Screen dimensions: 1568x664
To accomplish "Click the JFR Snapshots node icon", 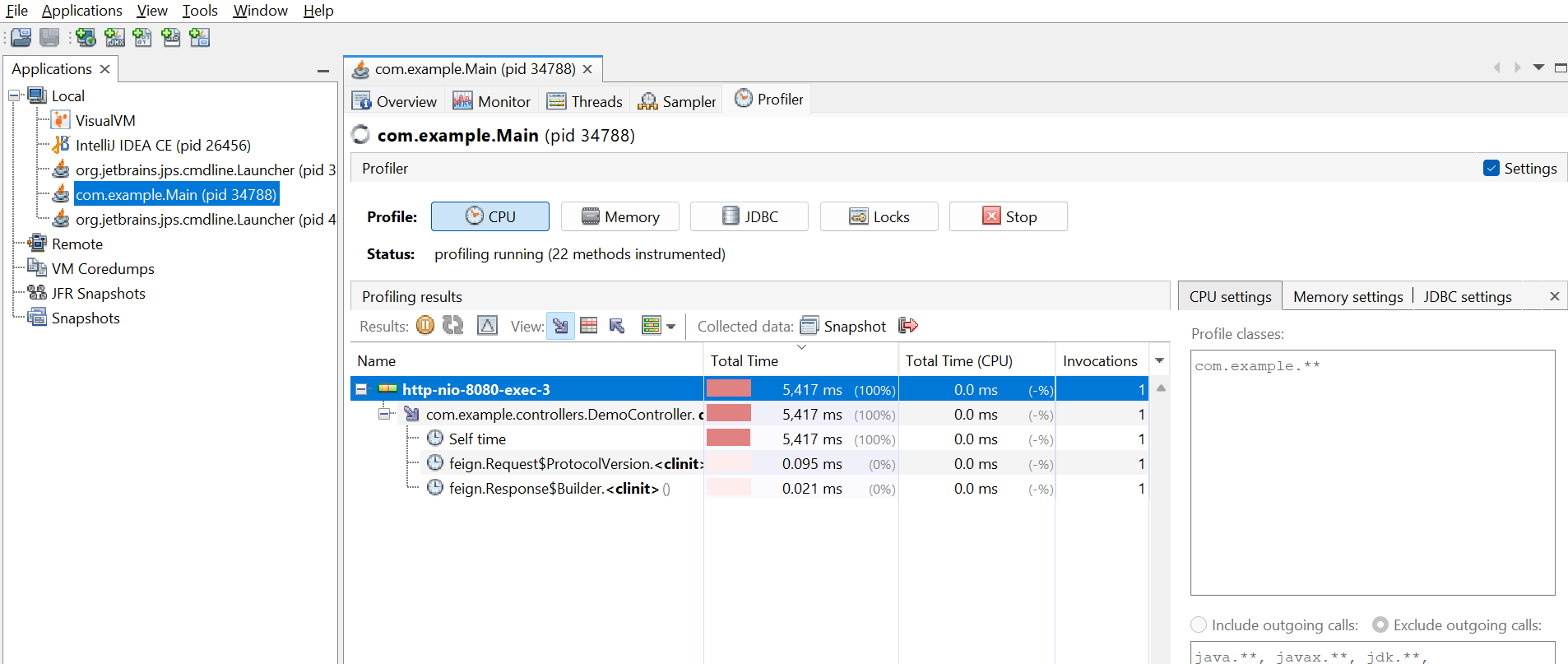I will pos(37,293).
